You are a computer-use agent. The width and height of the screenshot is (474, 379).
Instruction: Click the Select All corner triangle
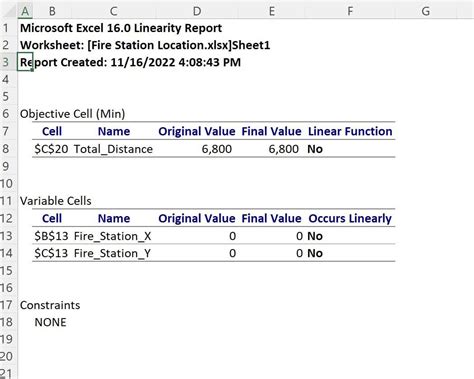tap(9, 11)
